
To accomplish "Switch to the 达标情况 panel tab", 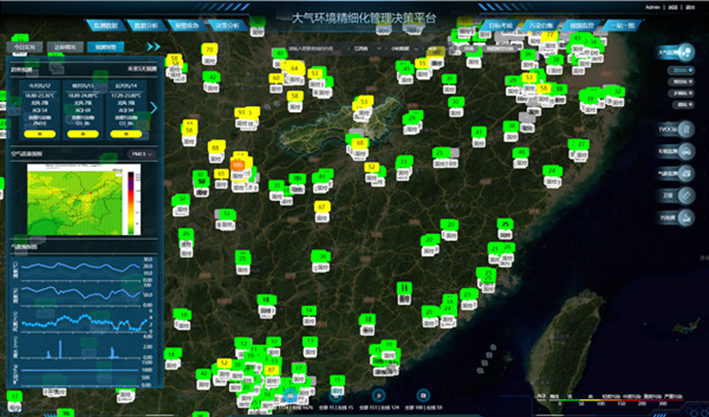I will pyautogui.click(x=65, y=47).
